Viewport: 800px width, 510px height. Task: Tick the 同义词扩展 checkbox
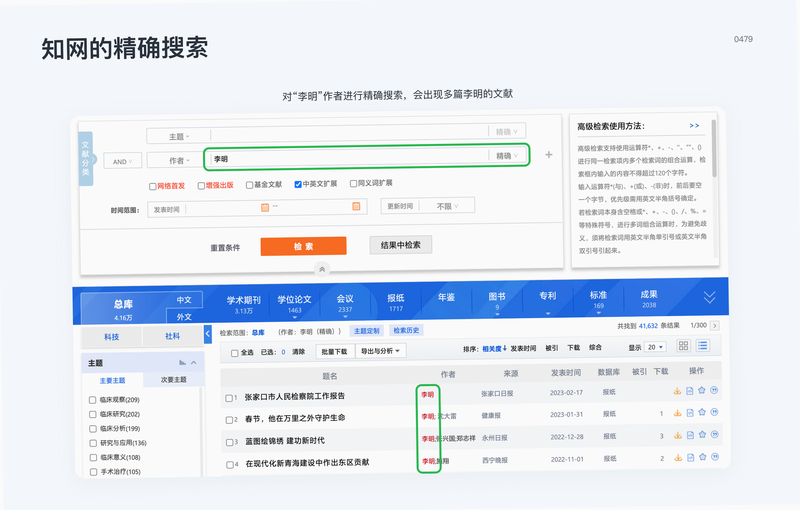point(353,184)
